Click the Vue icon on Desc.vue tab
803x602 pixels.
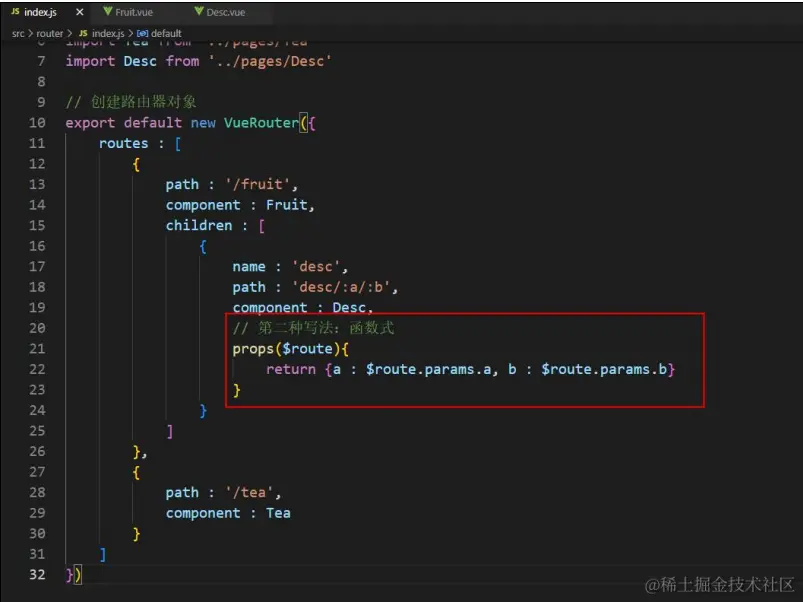tap(199, 11)
